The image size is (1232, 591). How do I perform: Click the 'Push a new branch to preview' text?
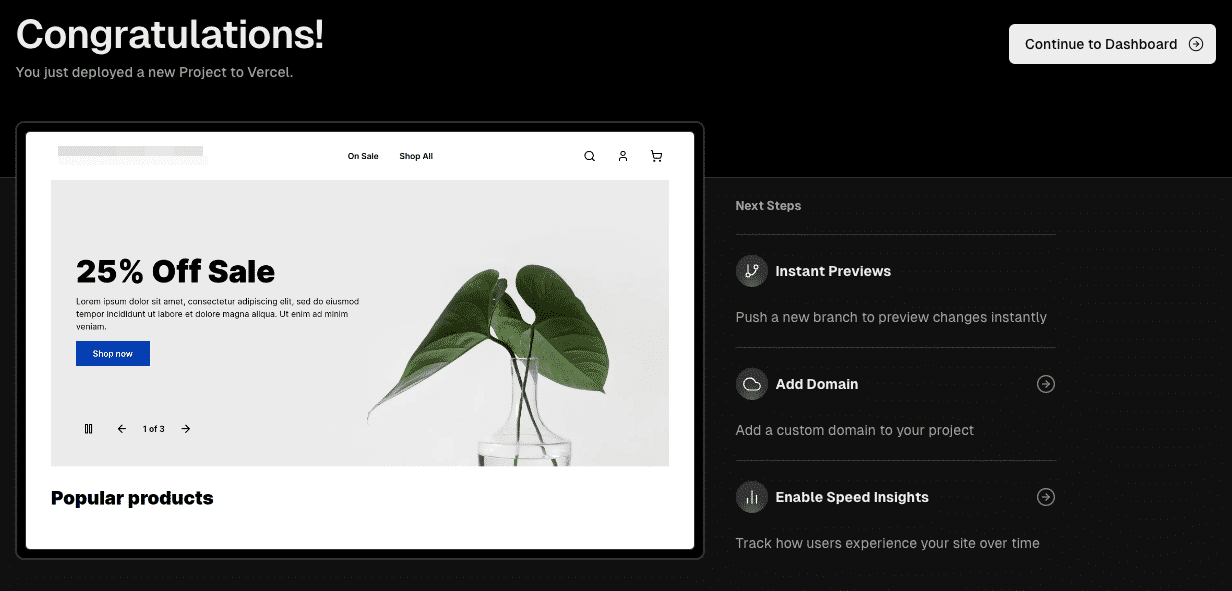[x=891, y=317]
